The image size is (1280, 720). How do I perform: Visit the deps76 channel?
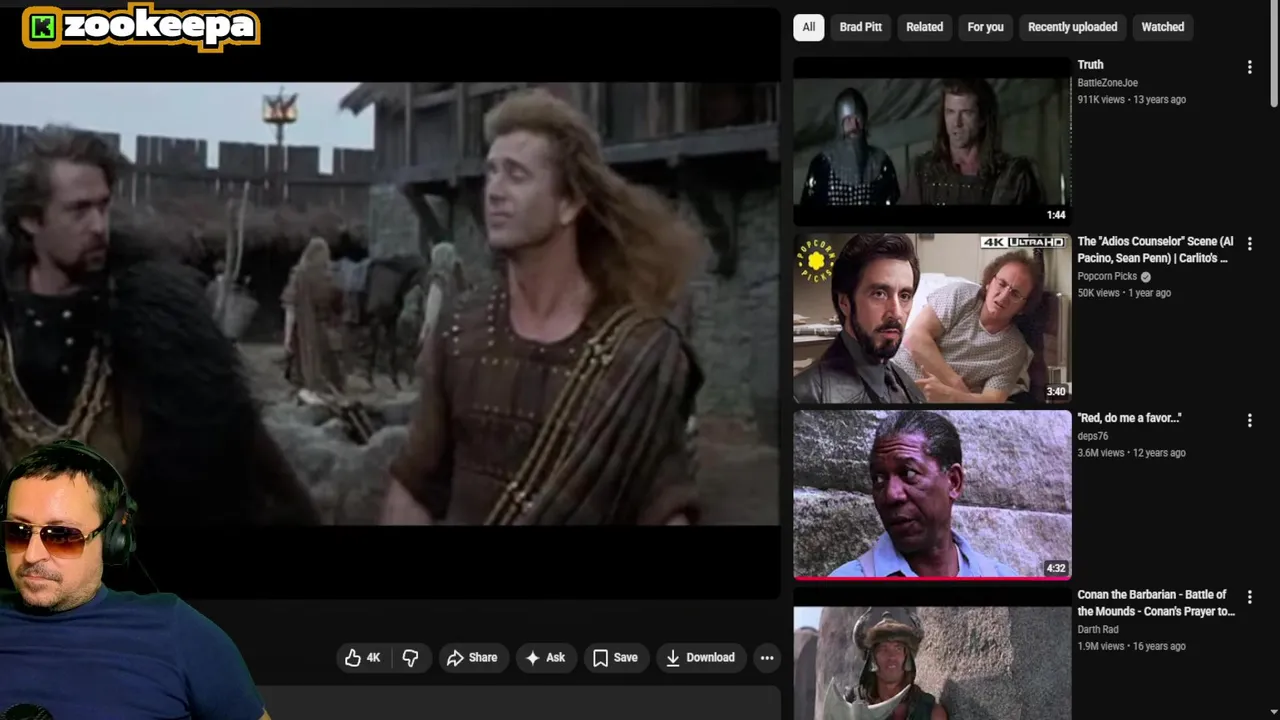coord(1092,436)
